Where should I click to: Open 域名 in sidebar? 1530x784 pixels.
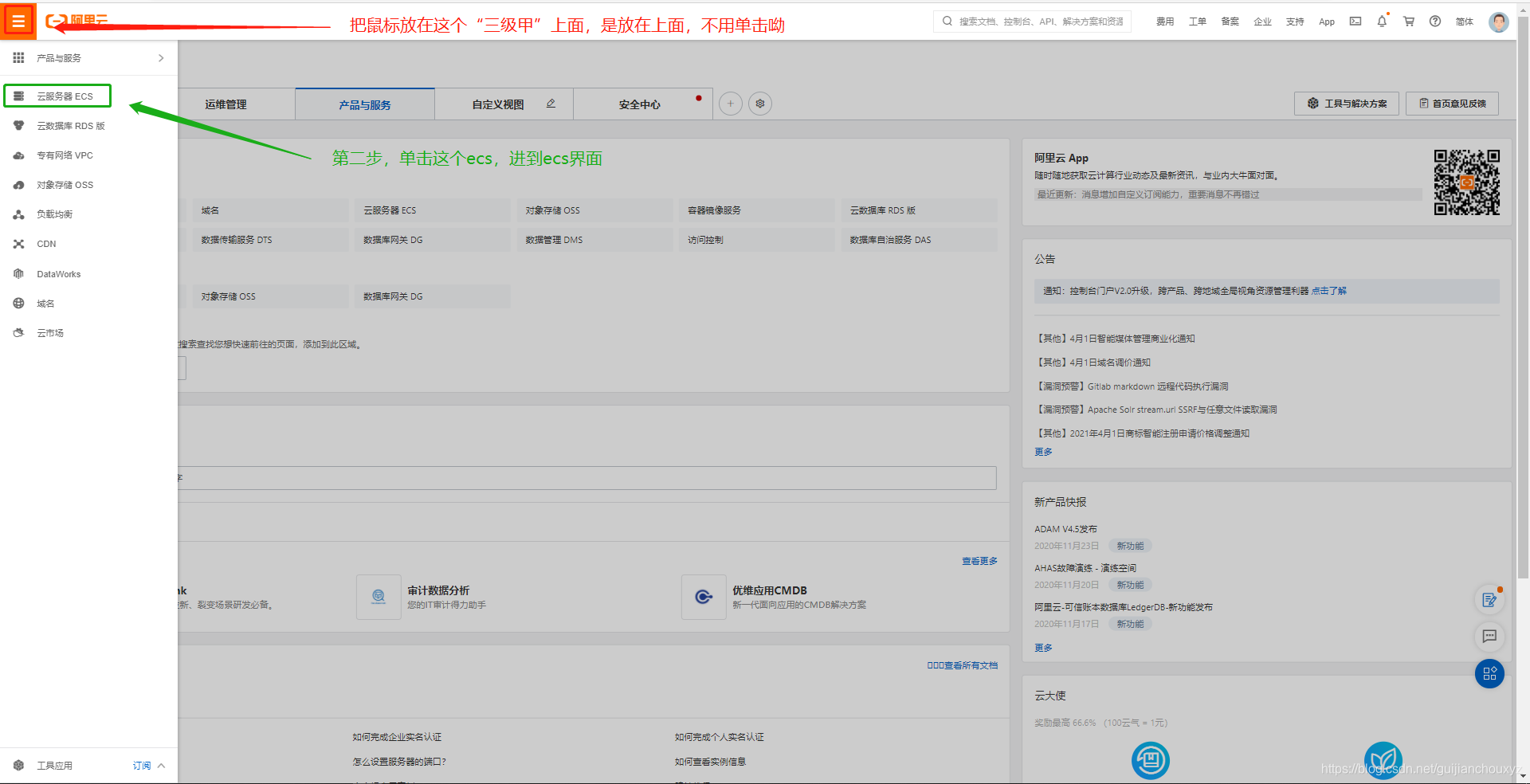click(45, 304)
